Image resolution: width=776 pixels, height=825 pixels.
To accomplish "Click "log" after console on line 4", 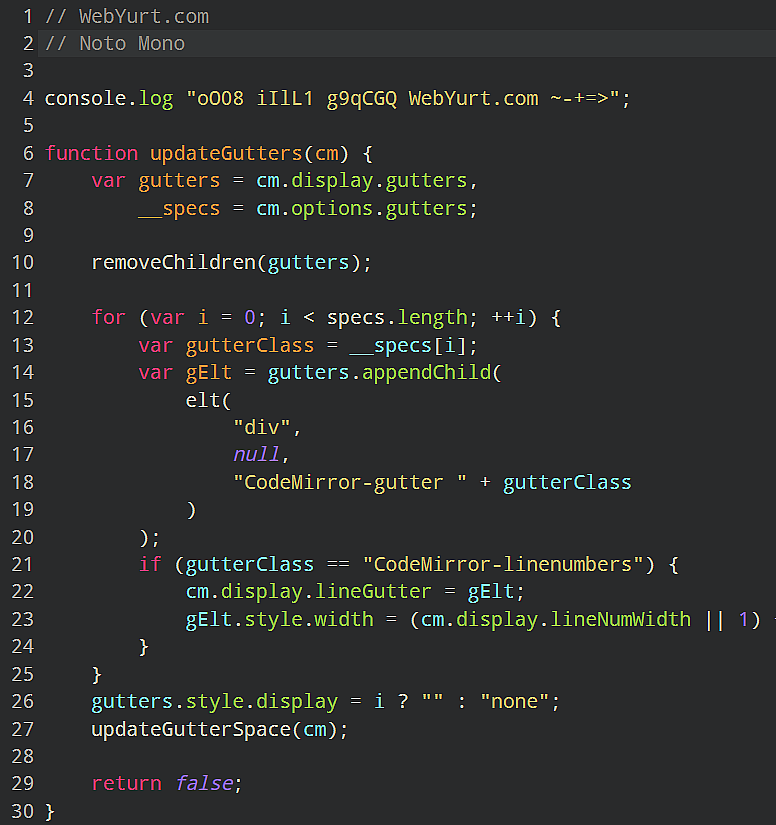I will pos(156,98).
